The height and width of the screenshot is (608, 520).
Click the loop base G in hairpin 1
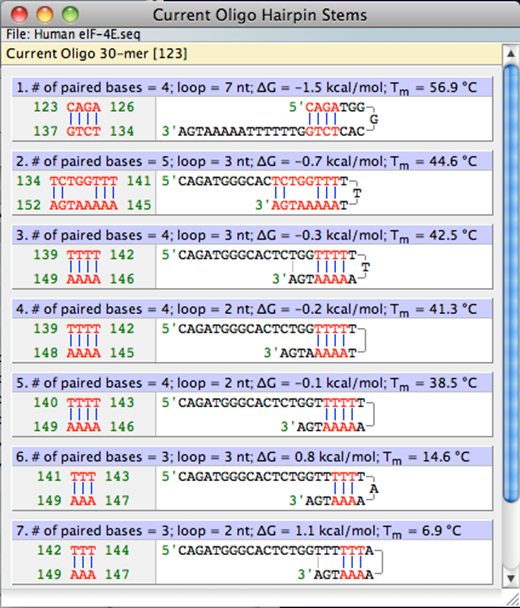pyautogui.click(x=374, y=119)
